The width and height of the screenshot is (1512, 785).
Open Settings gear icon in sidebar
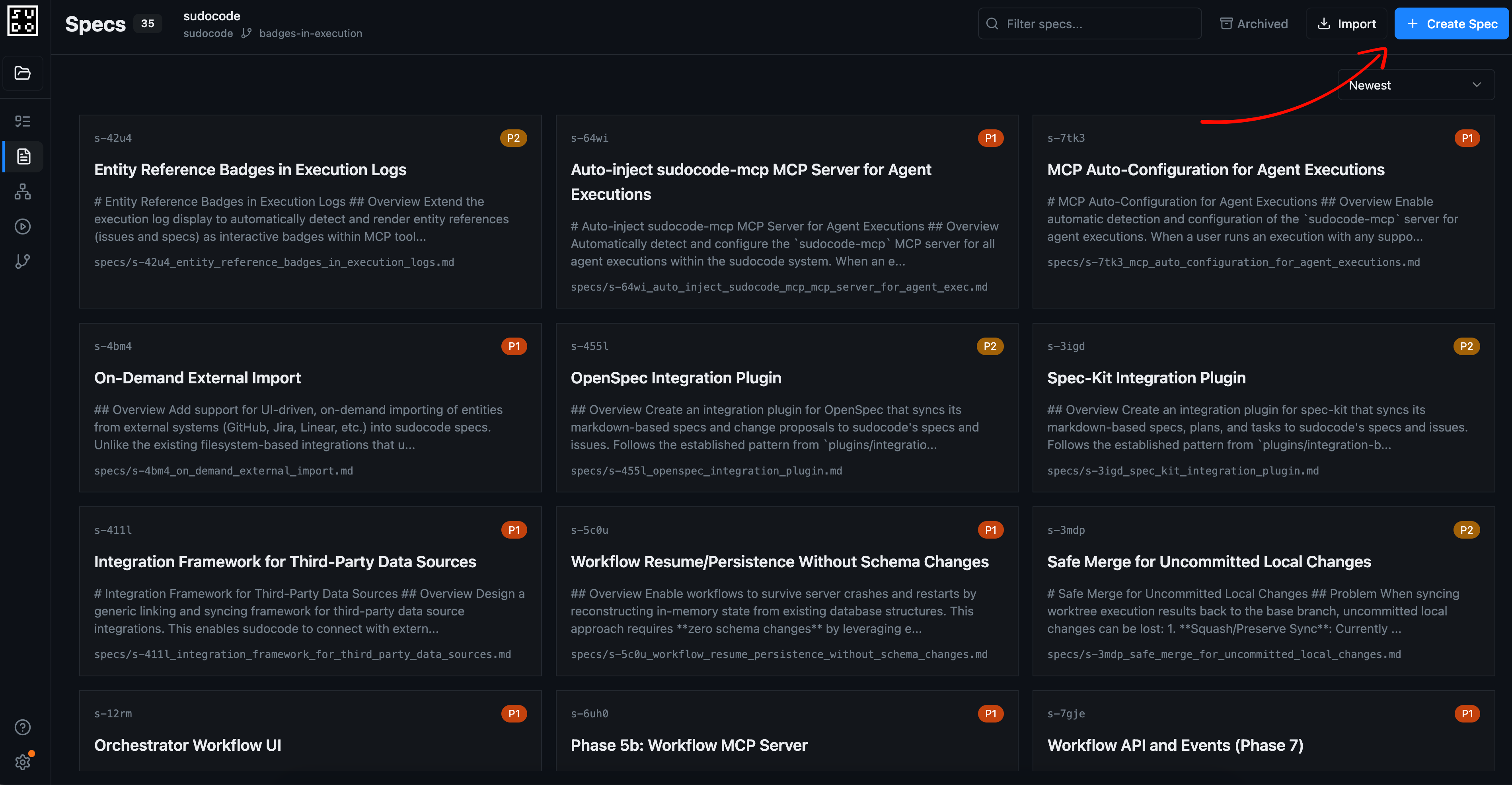(x=22, y=762)
